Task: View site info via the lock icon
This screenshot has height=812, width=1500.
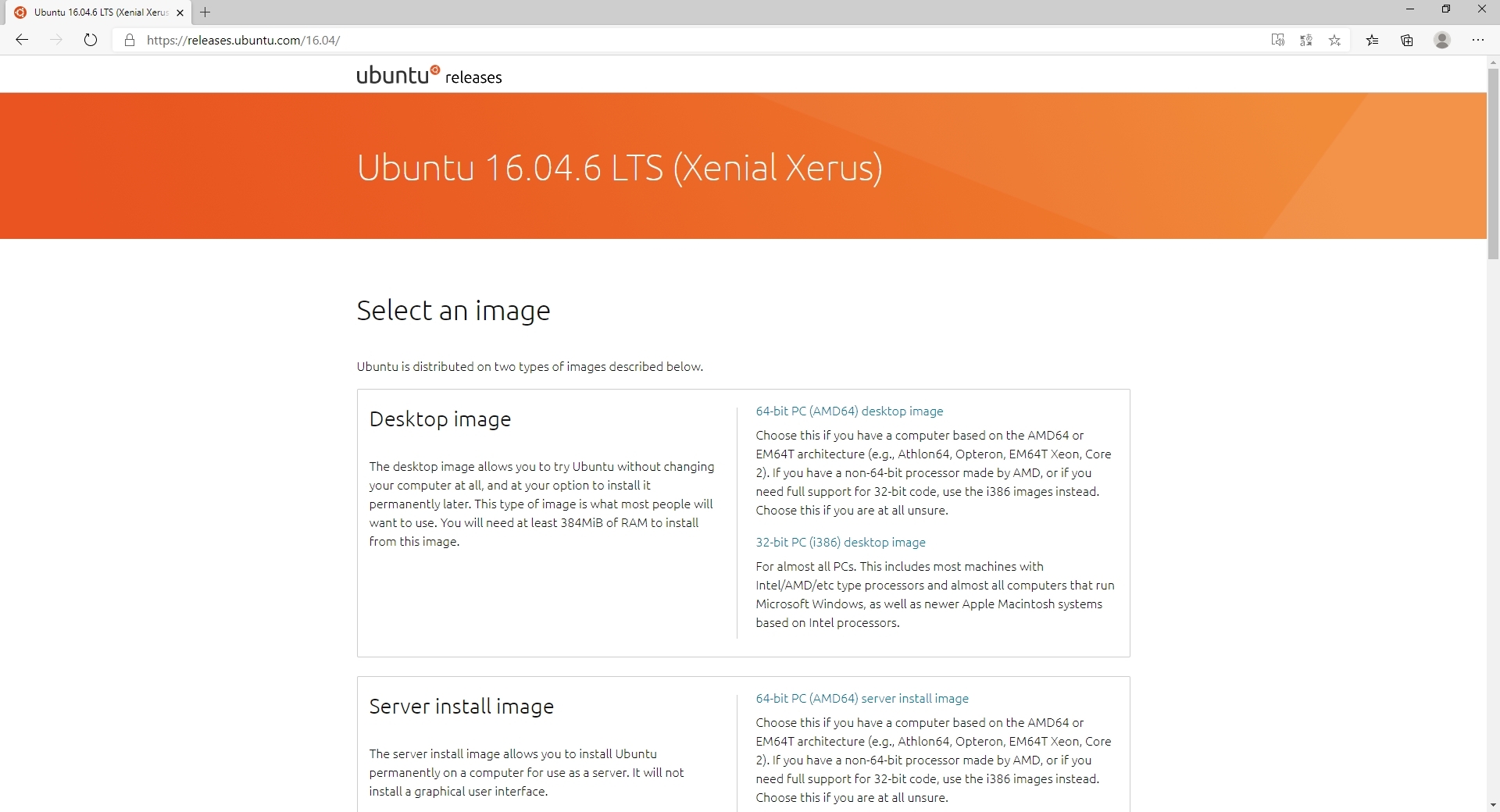Action: click(x=130, y=40)
